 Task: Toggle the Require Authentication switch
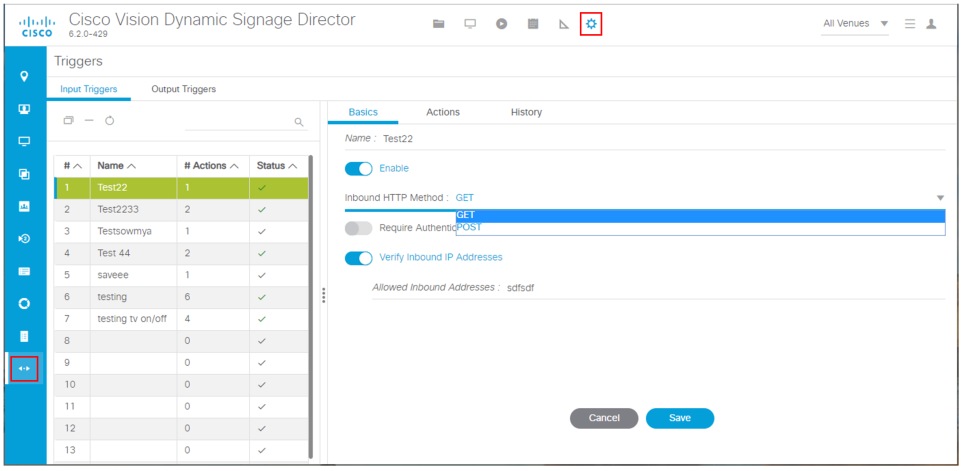(x=359, y=228)
